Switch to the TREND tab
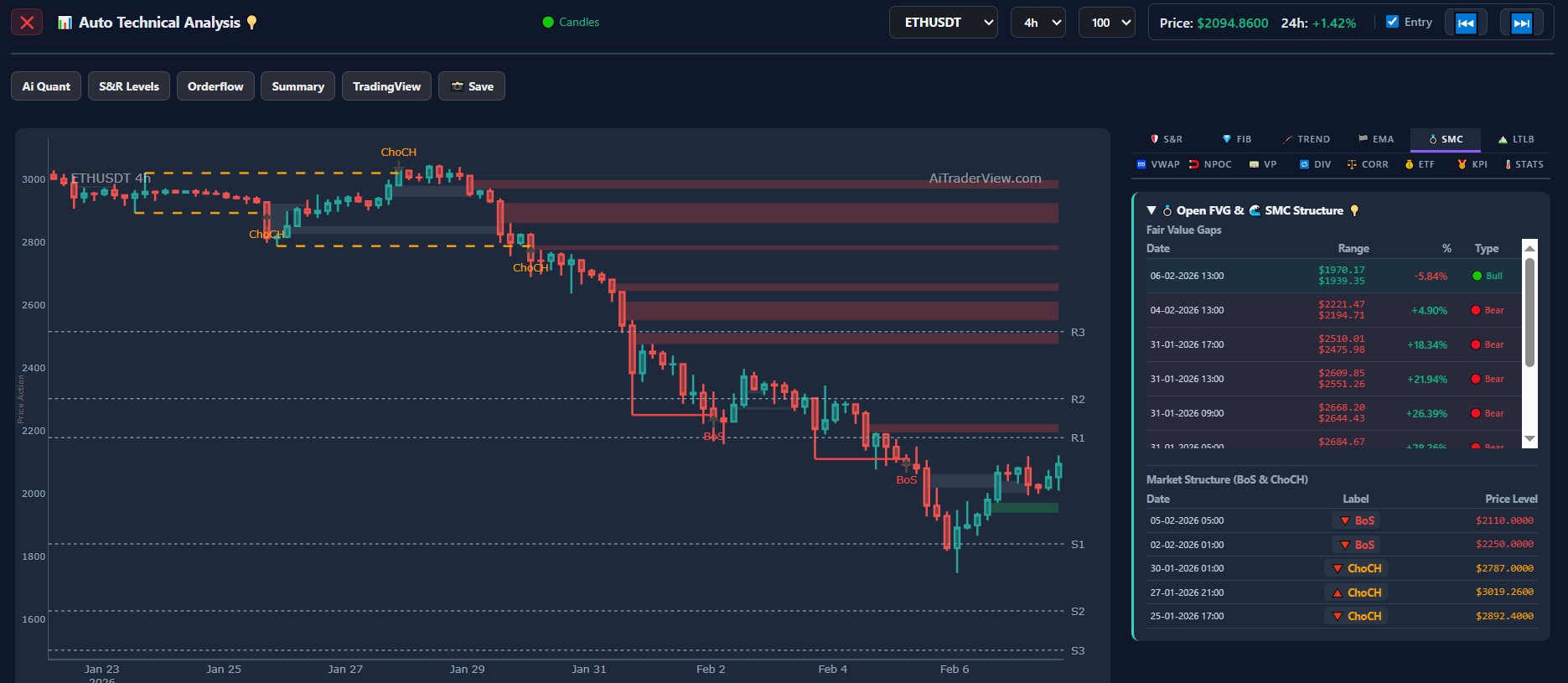Image resolution: width=1568 pixels, height=683 pixels. [x=1307, y=139]
